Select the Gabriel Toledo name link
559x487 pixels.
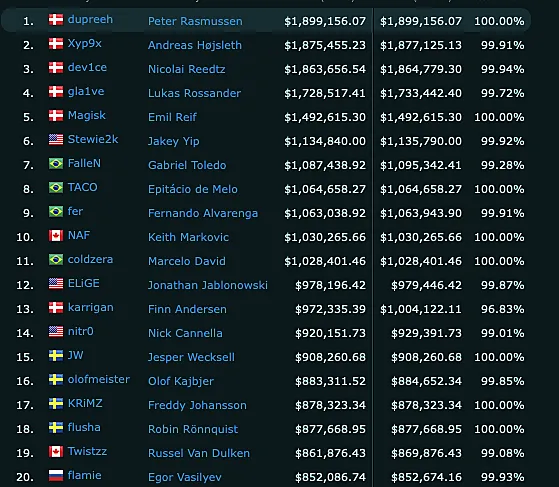pos(187,165)
